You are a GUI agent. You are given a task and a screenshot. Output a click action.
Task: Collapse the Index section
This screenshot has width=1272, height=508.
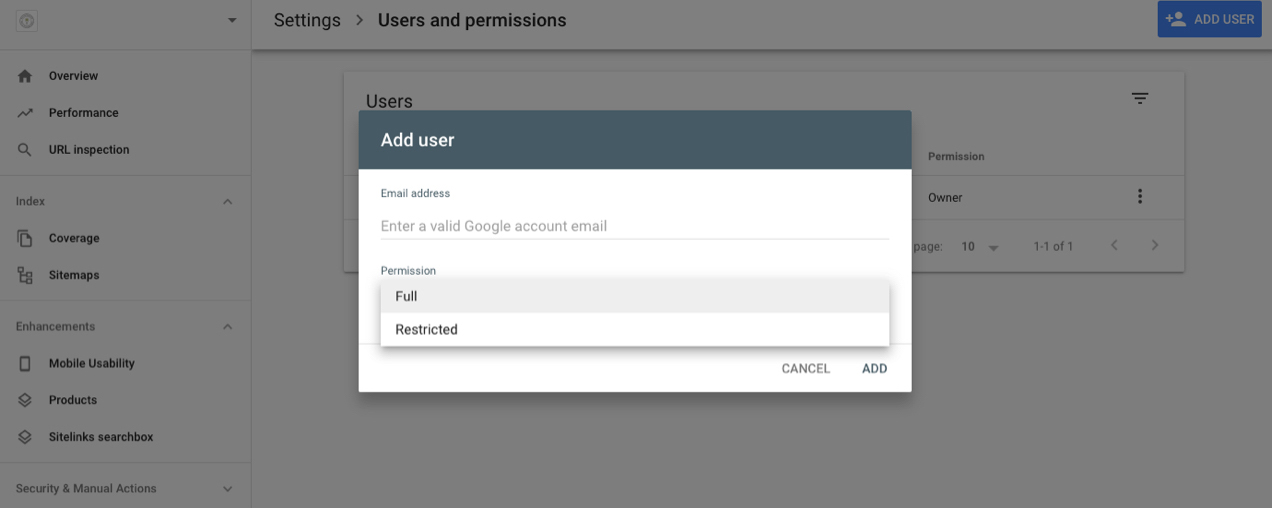coord(227,201)
